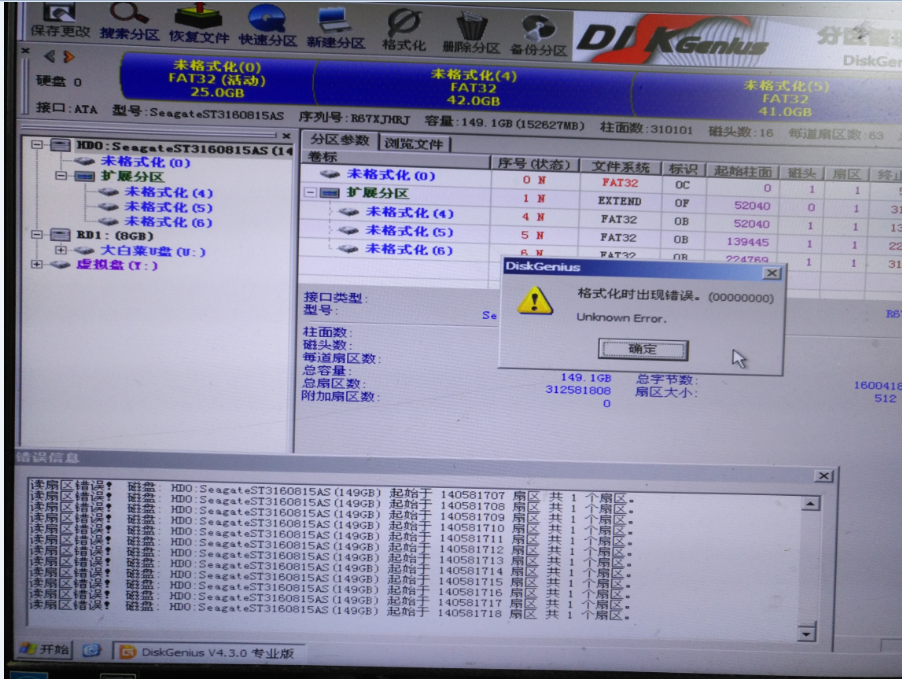Click 确定 button in error dialog
902x679 pixels.
pos(643,349)
